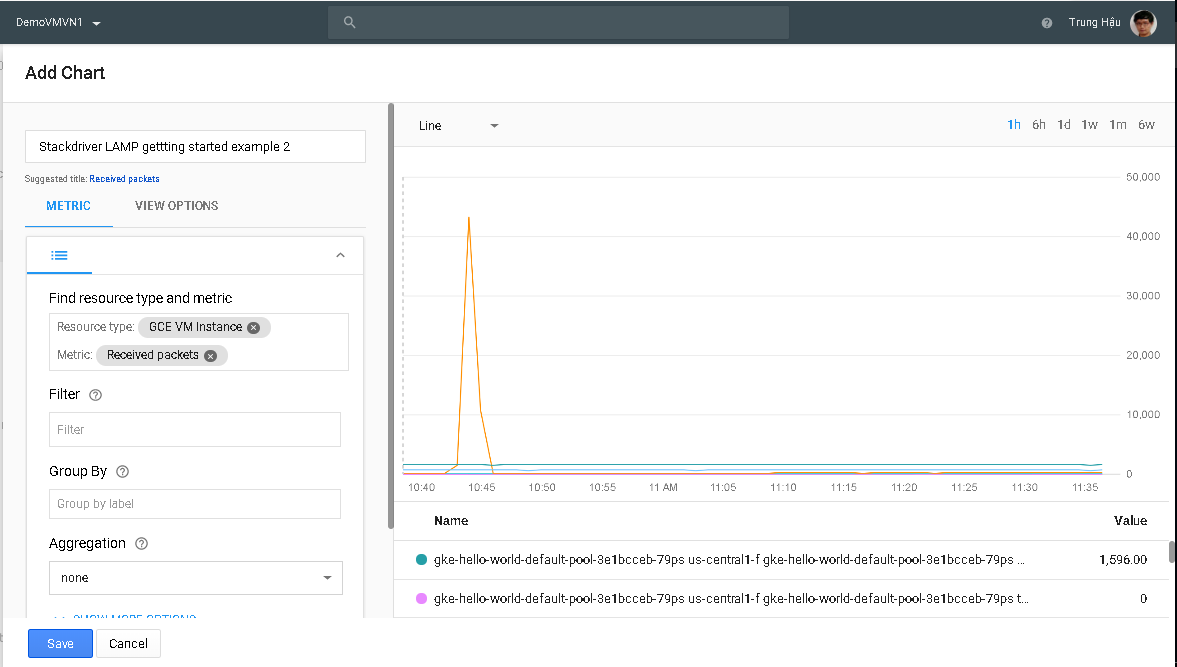Image resolution: width=1177 pixels, height=667 pixels.
Task: Click the search magnifier icon
Action: 349,22
